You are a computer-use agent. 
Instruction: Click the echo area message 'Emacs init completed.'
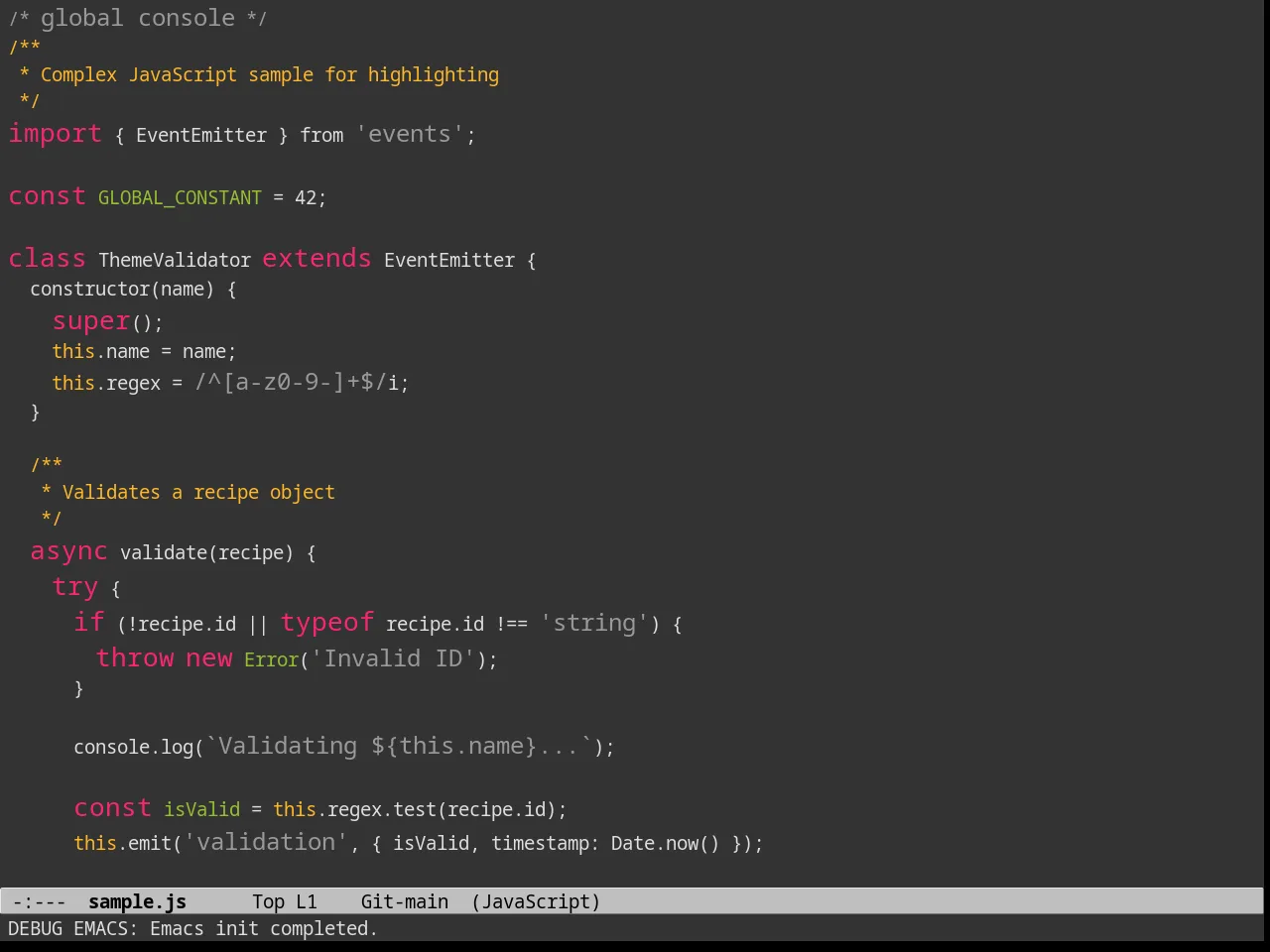[264, 928]
